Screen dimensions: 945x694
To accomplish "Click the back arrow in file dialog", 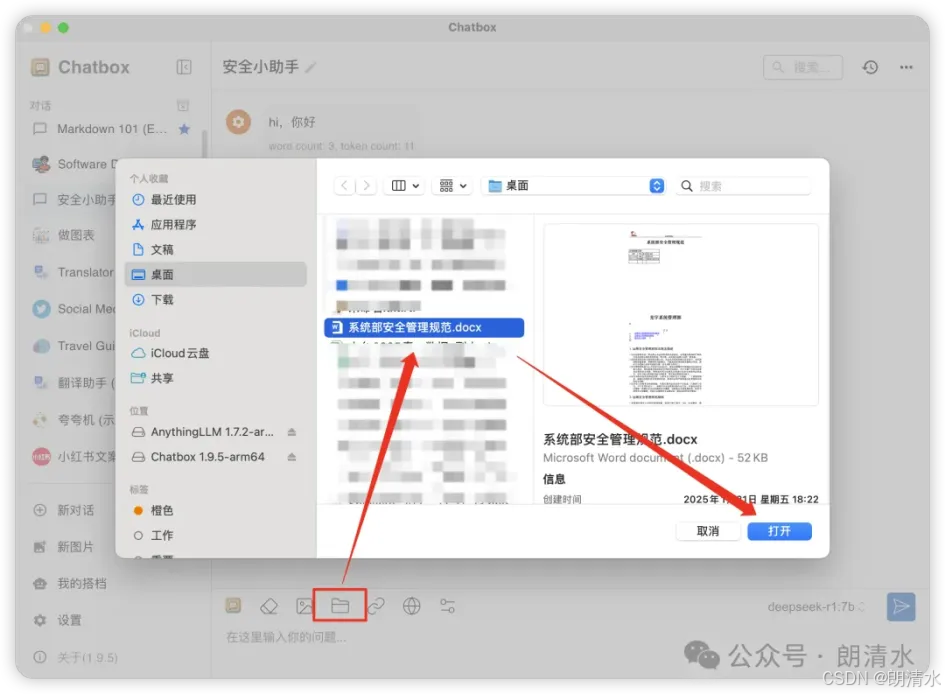I will [x=344, y=186].
